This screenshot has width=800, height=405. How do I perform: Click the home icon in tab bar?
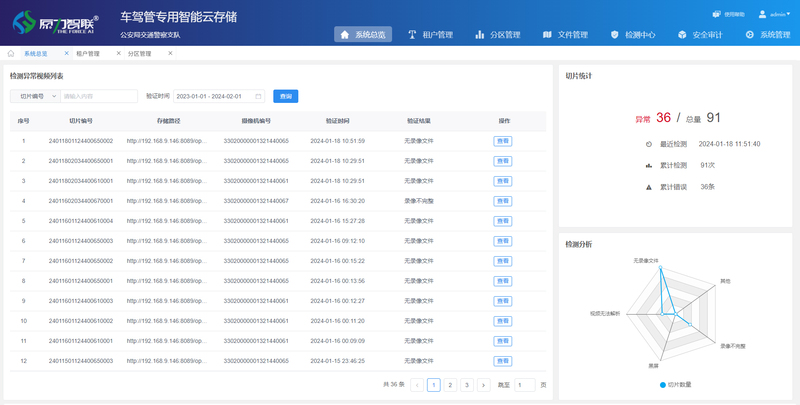click(11, 54)
